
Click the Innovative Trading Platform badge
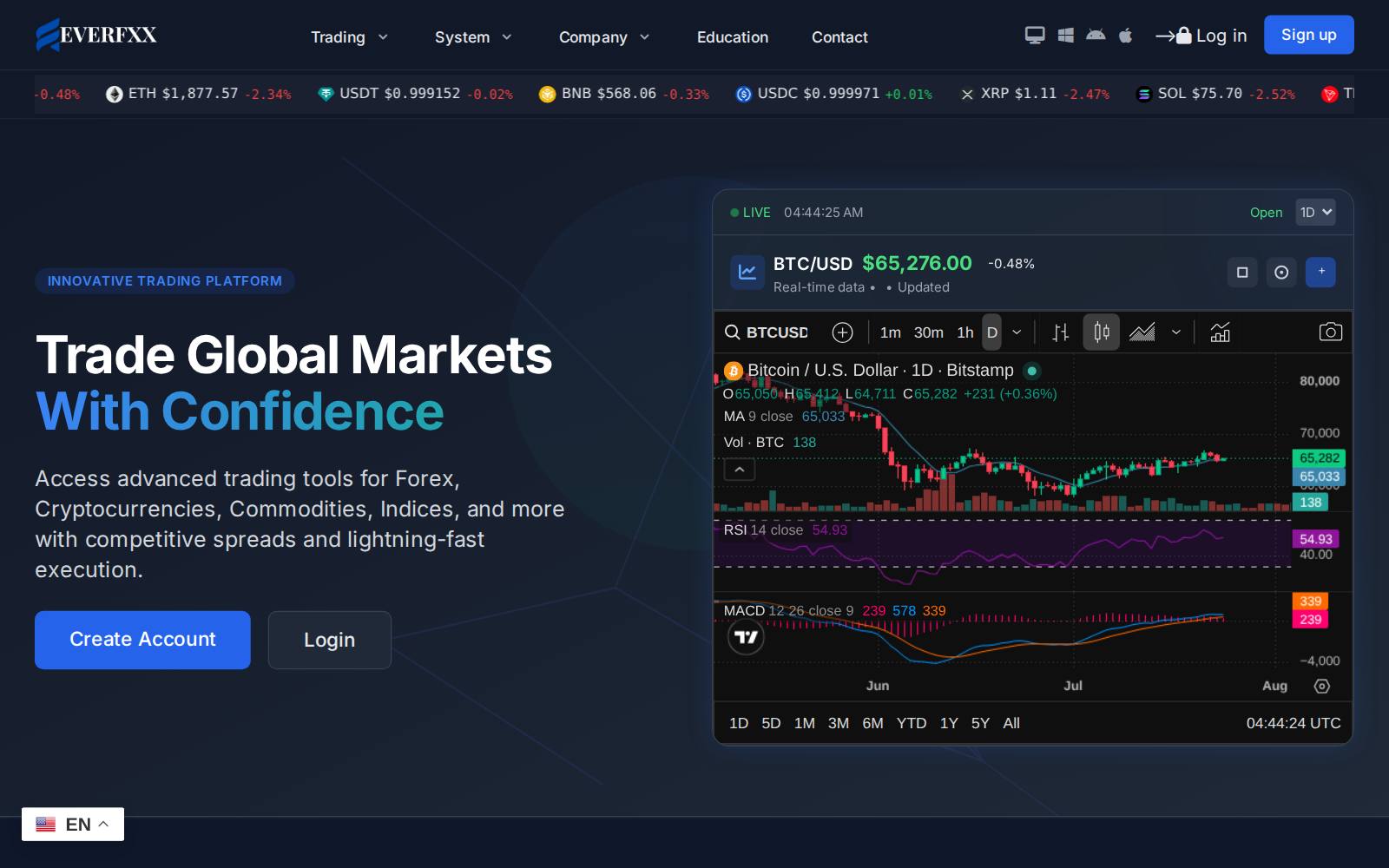[x=165, y=281]
